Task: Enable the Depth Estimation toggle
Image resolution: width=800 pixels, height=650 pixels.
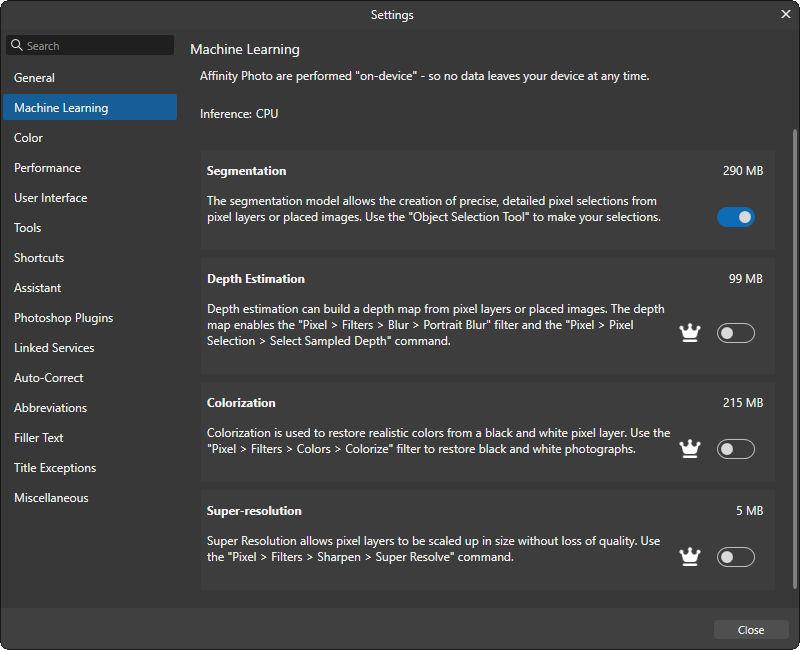Action: pyautogui.click(x=735, y=333)
